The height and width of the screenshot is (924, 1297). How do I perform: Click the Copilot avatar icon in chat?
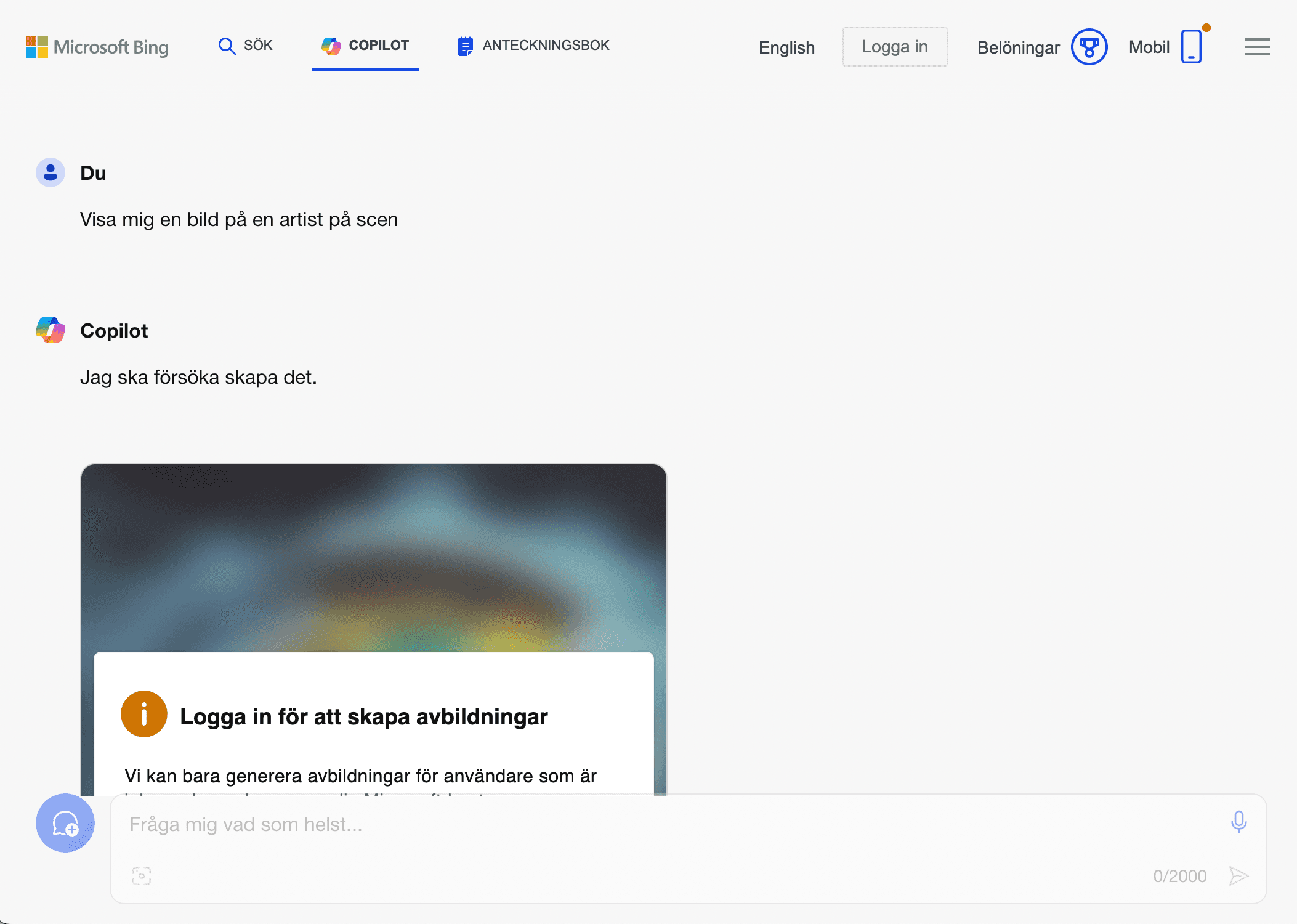pos(51,331)
